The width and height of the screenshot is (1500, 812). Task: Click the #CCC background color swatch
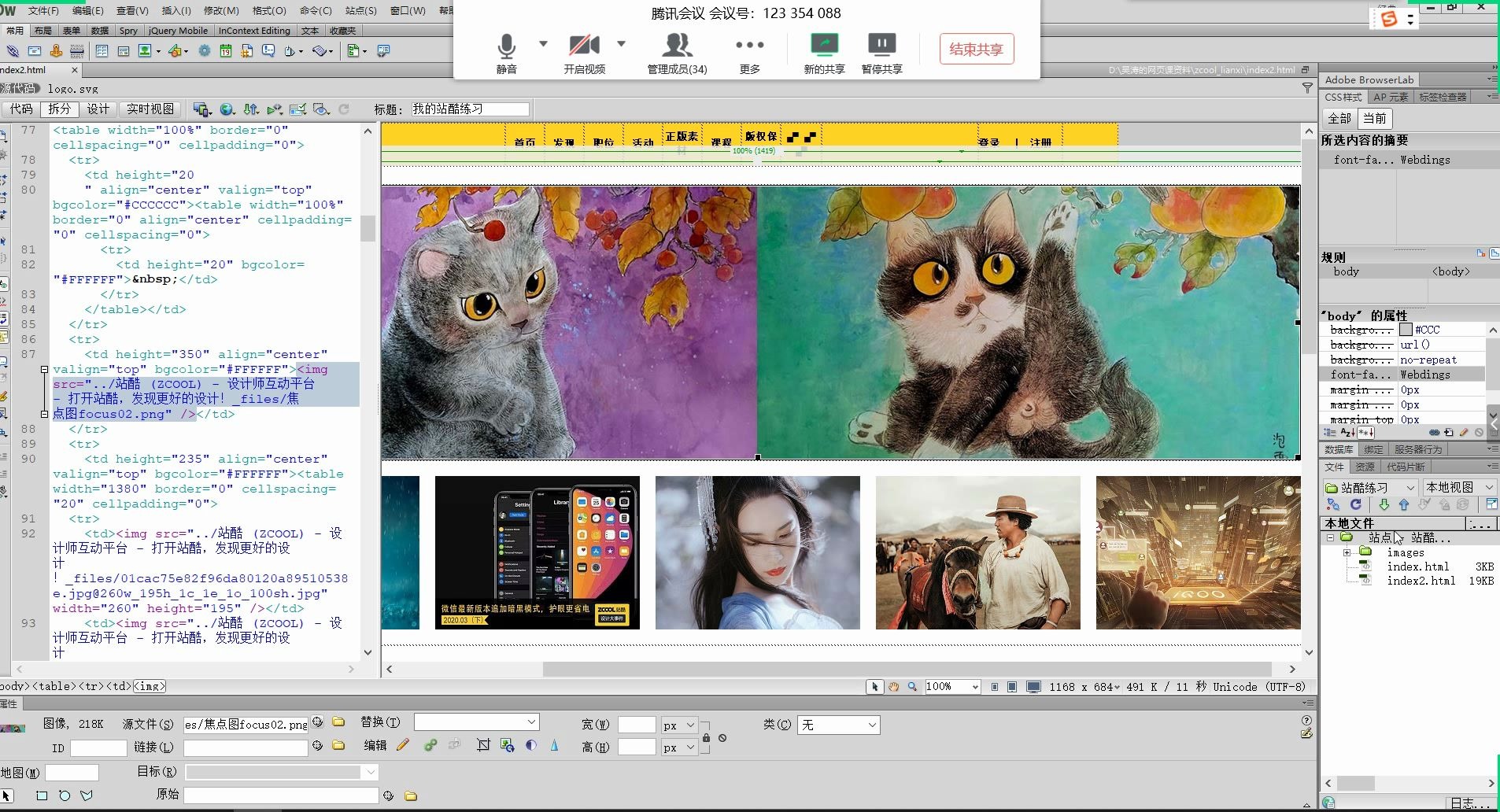click(1406, 330)
